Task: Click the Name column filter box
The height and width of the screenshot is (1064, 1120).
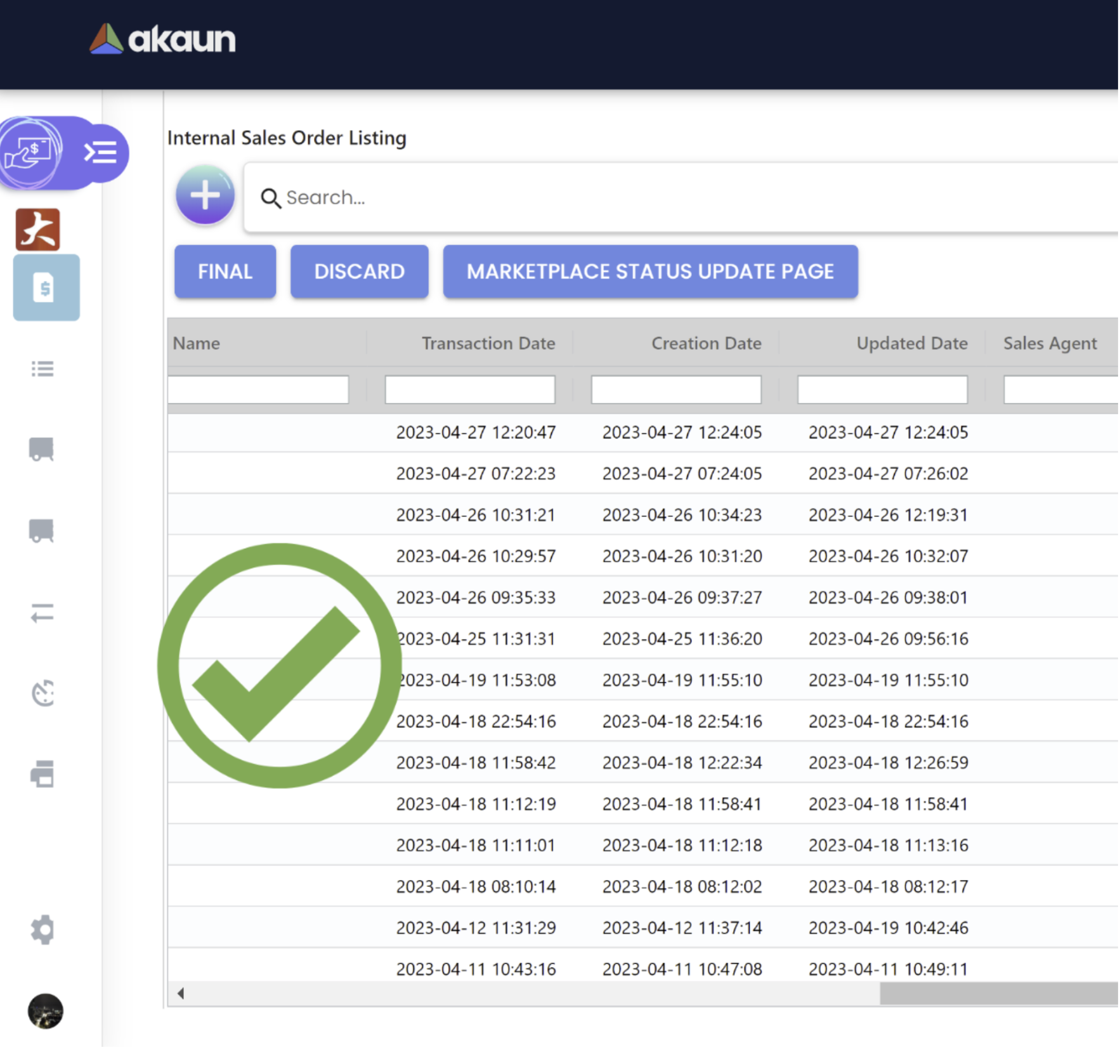Action: click(258, 390)
